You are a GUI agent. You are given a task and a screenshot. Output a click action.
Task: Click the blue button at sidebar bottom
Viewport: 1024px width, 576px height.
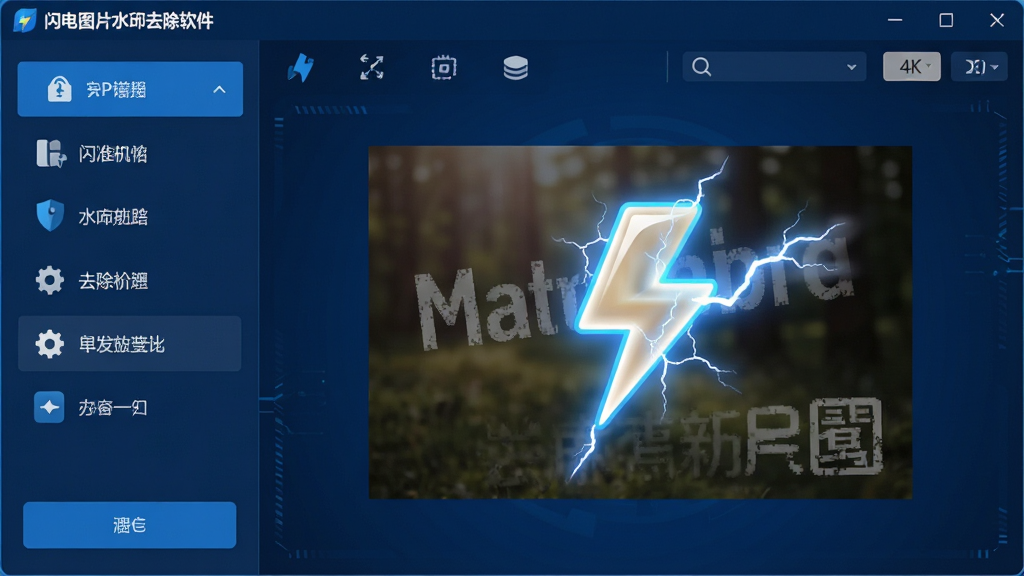pos(129,525)
